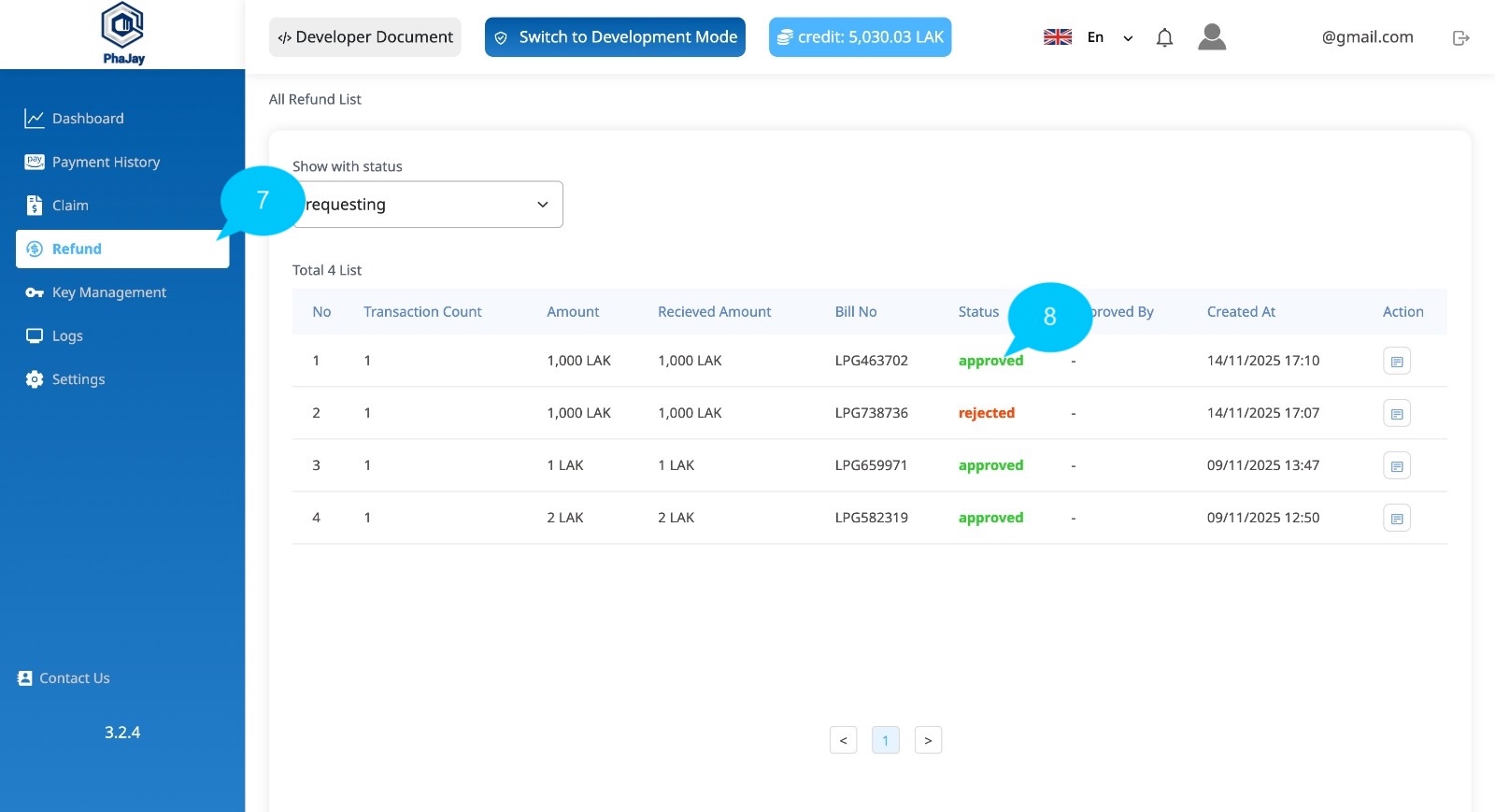This screenshot has height=812, width=1495.
Task: Click the credit balance button
Action: coord(860,37)
